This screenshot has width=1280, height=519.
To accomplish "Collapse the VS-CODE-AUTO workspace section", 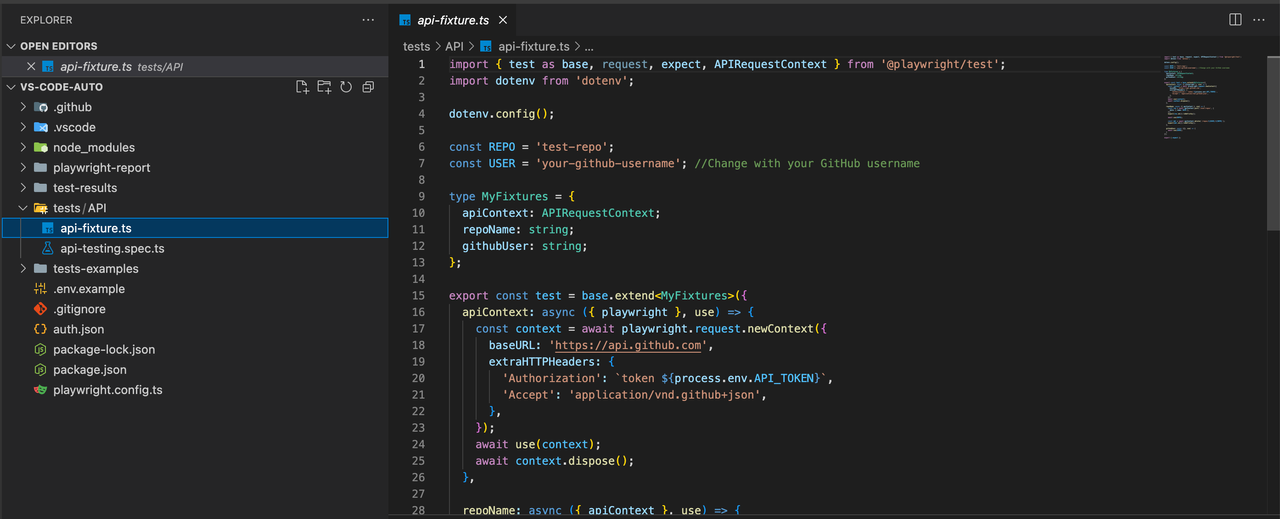I will coord(11,87).
